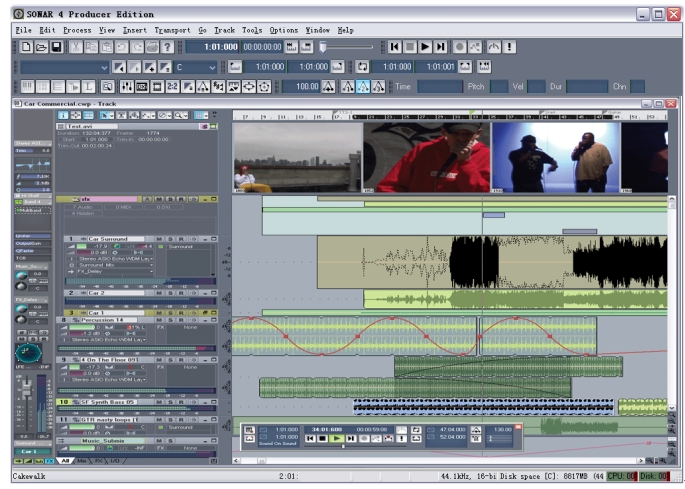This screenshot has height=489, width=685.
Task: Toggle loop on/off in the loop toolbar
Action: [x=362, y=67]
